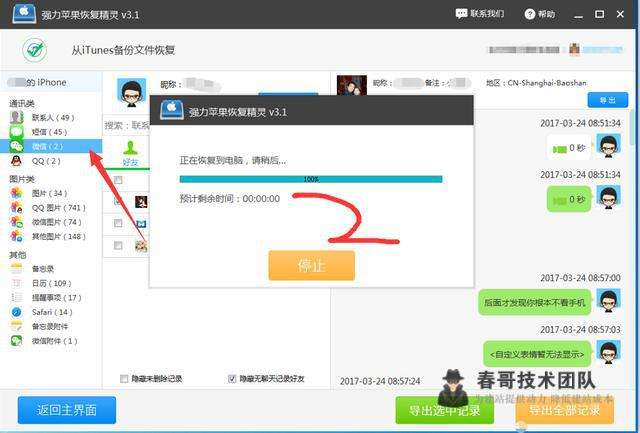The height and width of the screenshot is (433, 640).
Task: Click the 100% recovery progress bar
Action: [x=311, y=179]
